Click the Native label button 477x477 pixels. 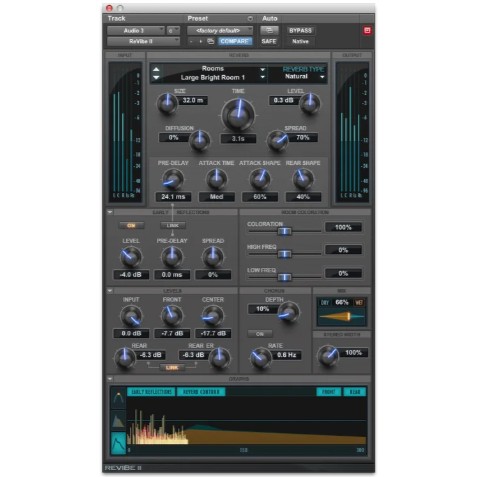300,41
